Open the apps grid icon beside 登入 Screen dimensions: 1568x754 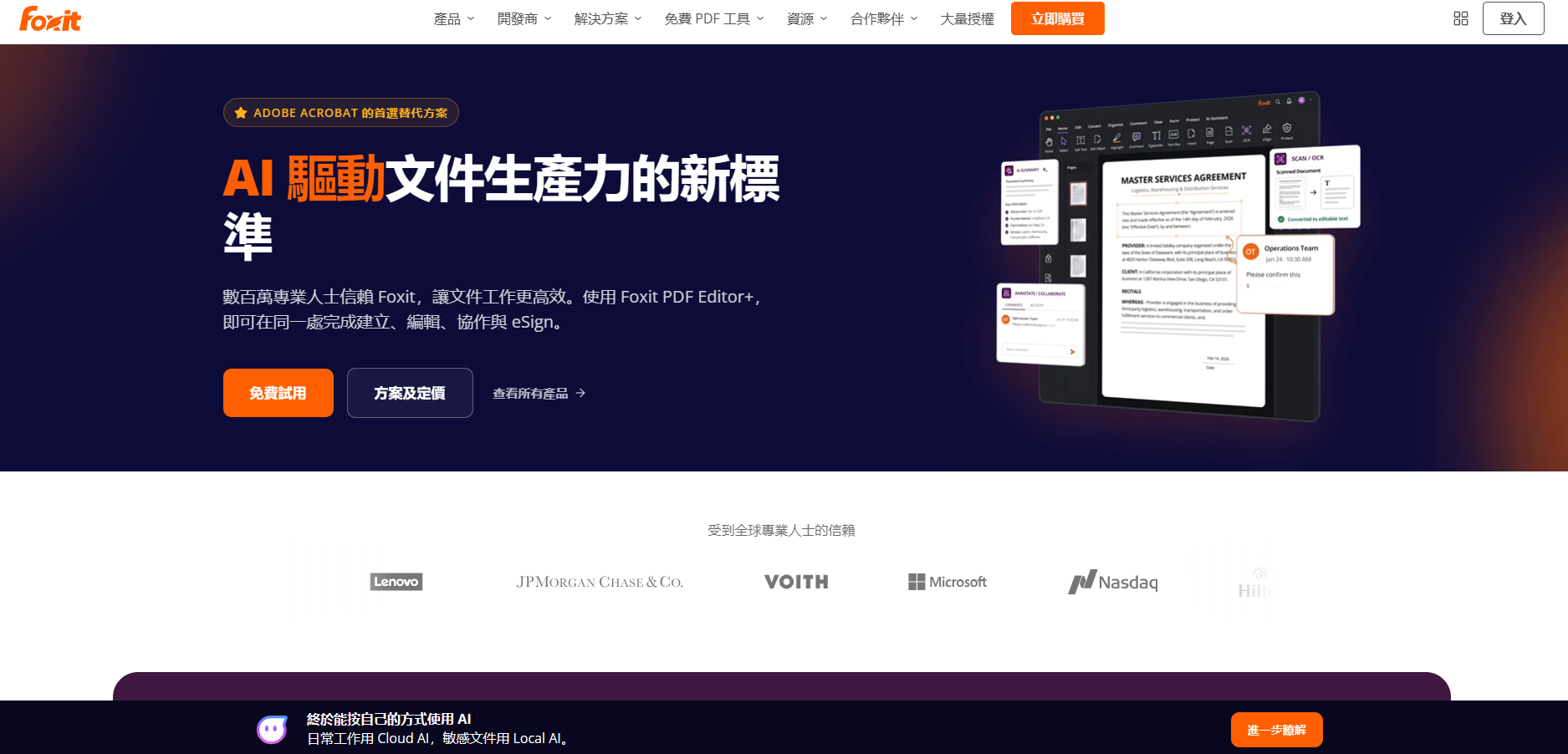[x=1461, y=18]
